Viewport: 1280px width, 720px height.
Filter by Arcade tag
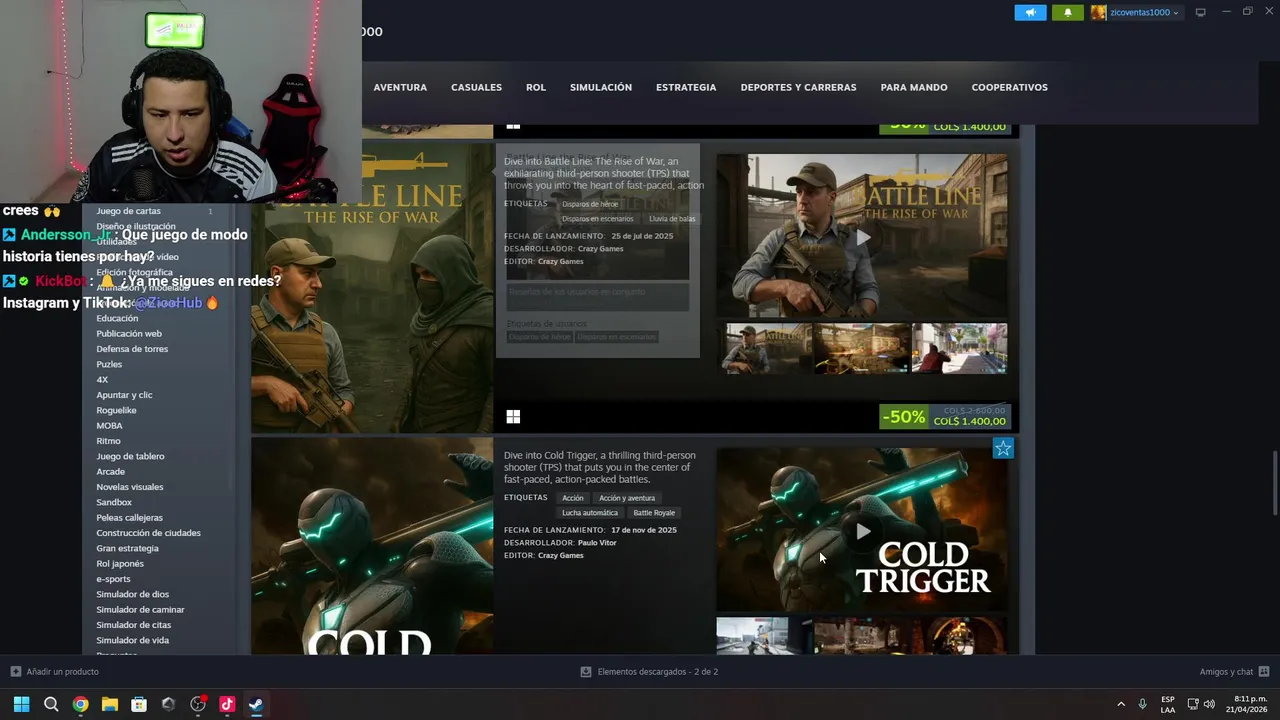pyautogui.click(x=110, y=472)
